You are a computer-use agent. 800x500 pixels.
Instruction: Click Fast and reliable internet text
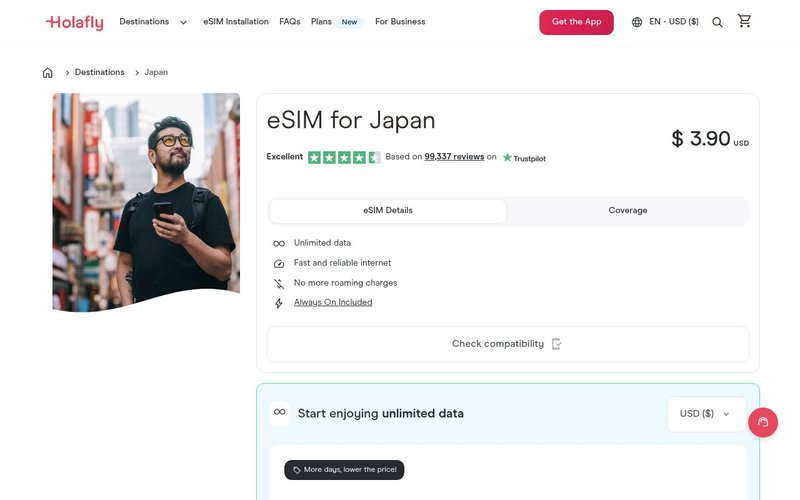(x=342, y=263)
